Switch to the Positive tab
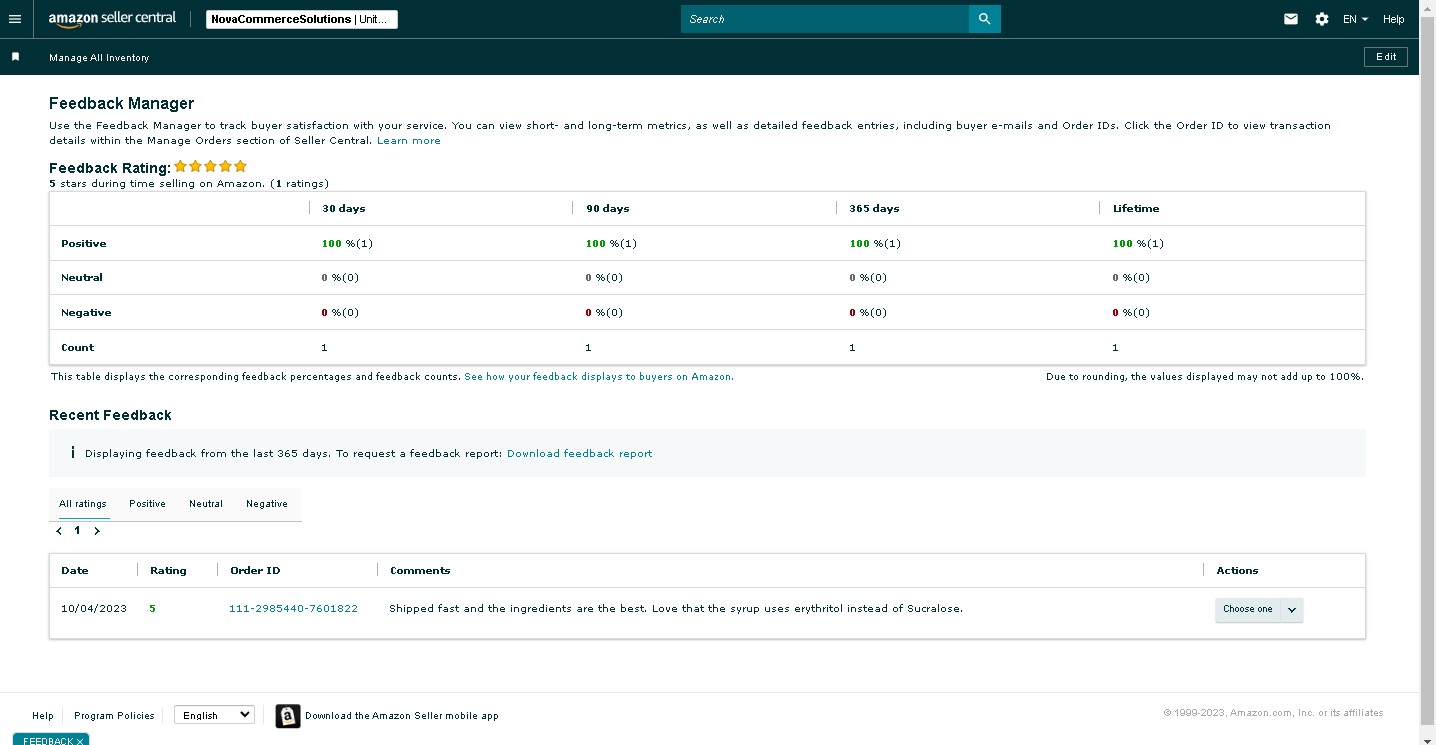 pos(147,504)
